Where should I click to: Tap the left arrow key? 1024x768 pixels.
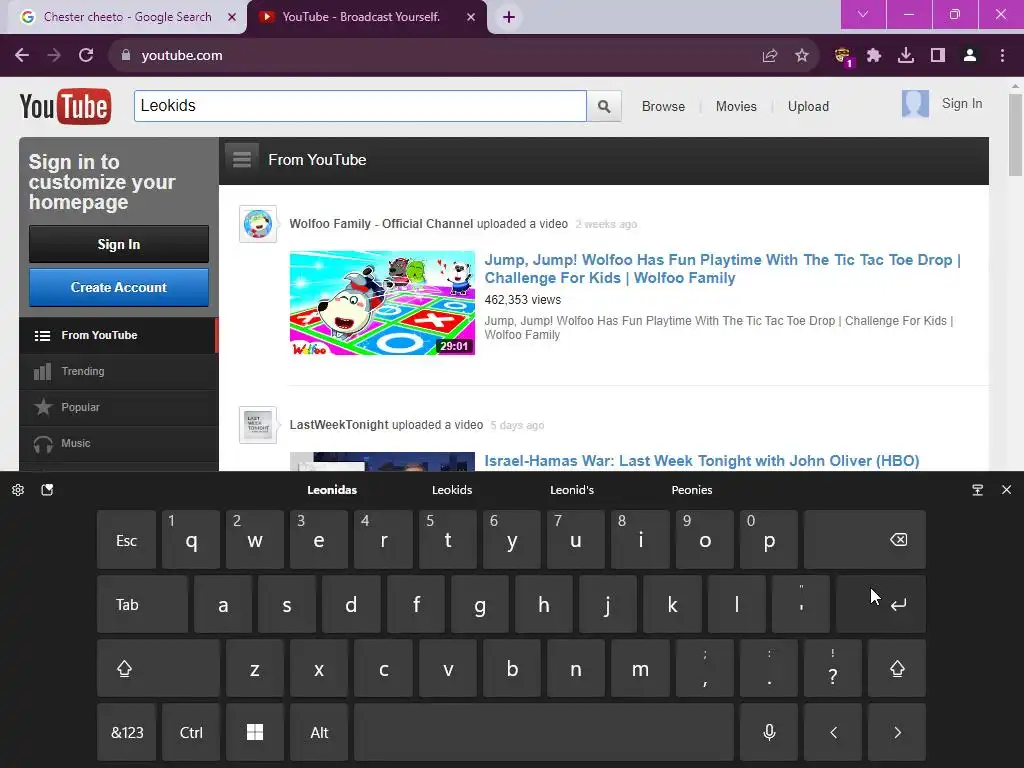point(833,732)
